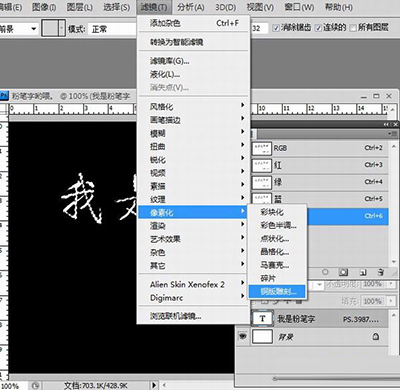
Task: Open the 帮助(H) menu
Action: [338, 7]
